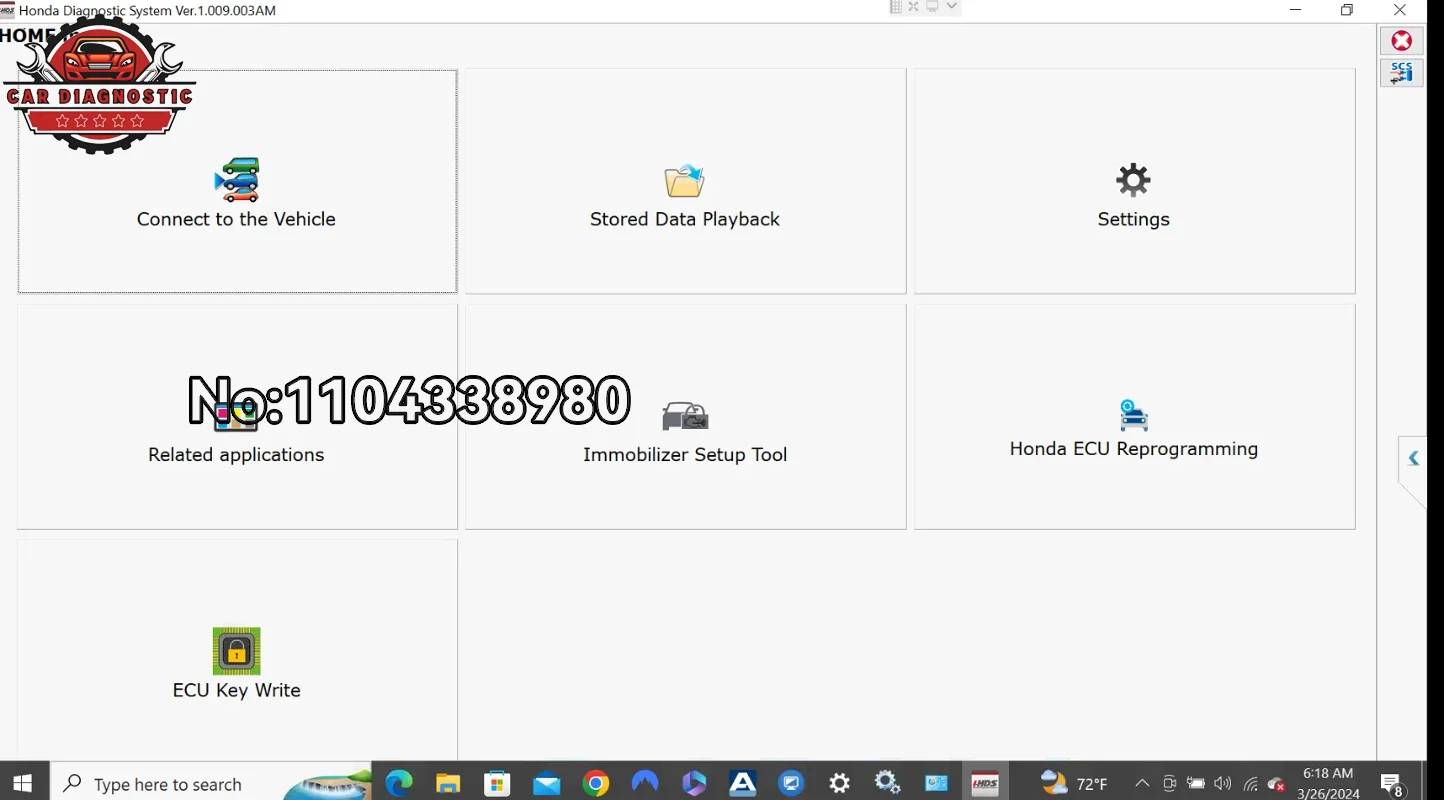Open Honda ECU Reprogramming

coord(1134,417)
